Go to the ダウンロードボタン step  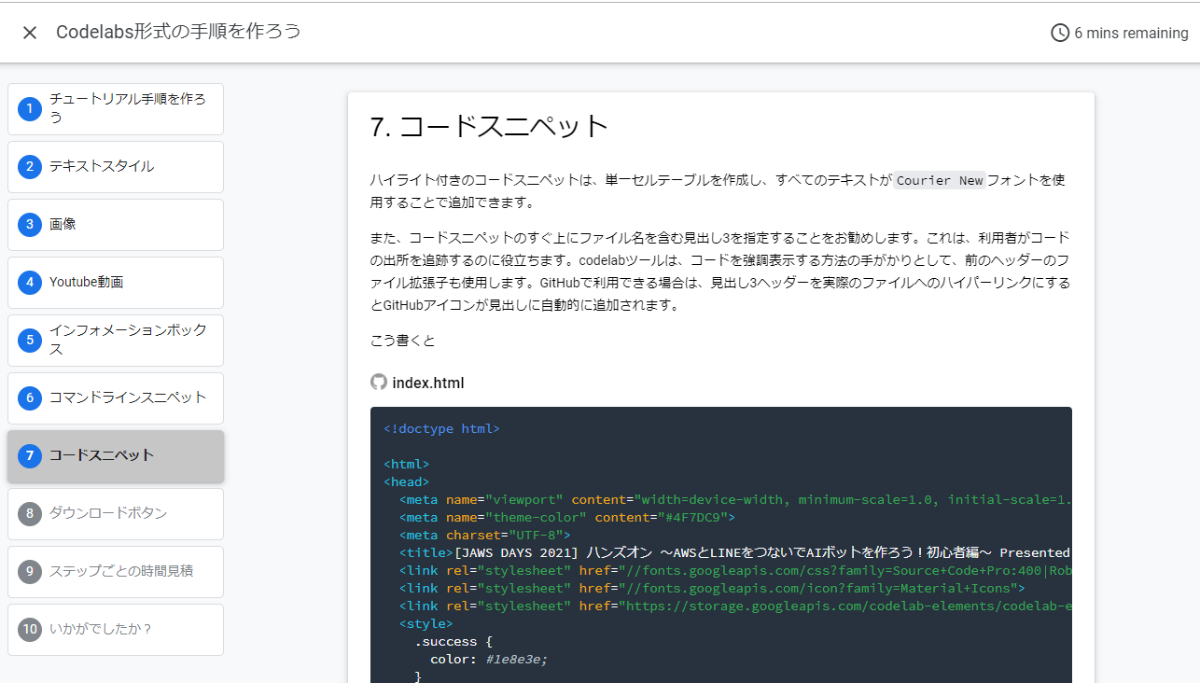tap(116, 514)
